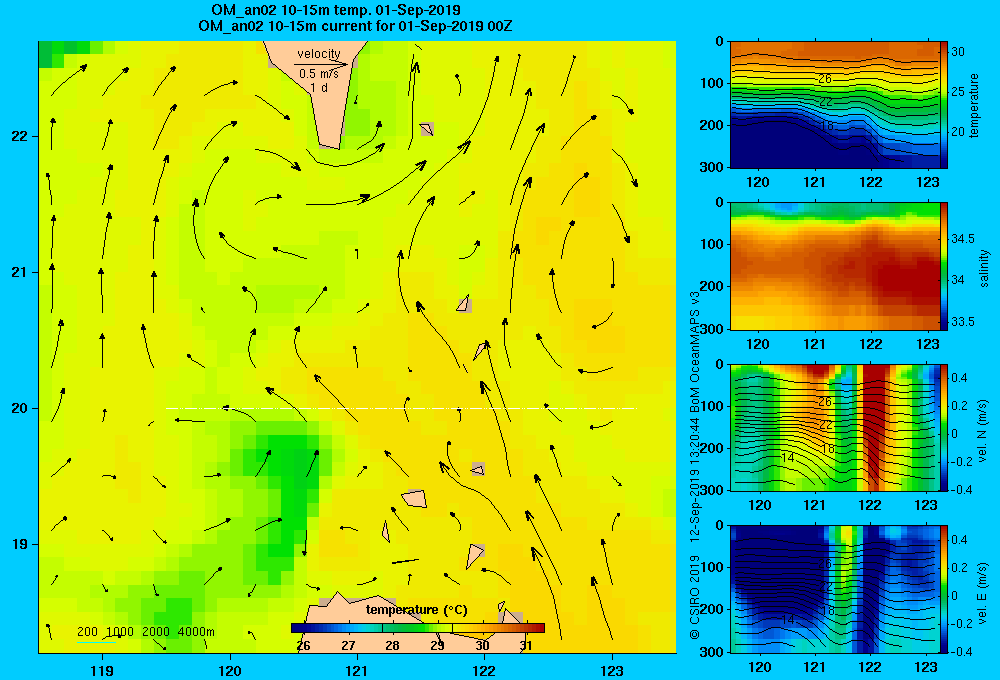Click the title line 'OM_an02 10-15m temp. 01-Sep-2019'
This screenshot has height=680, width=1000.
pyautogui.click(x=336, y=10)
